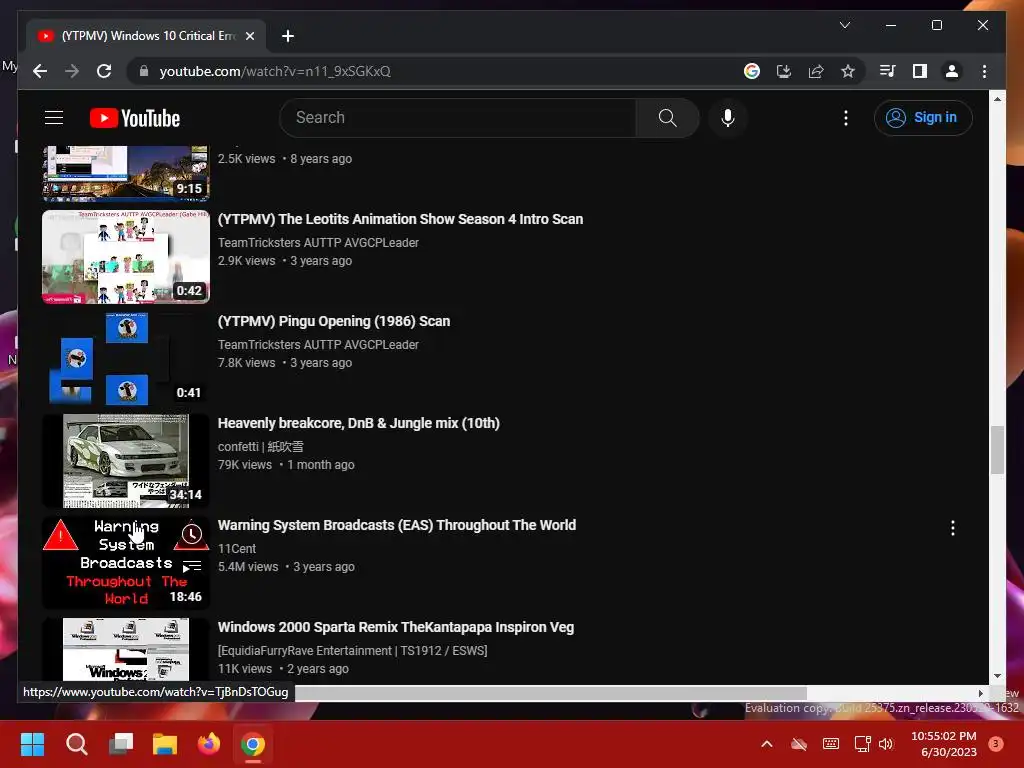Screen dimensions: 1024x768
Task: Open Windows taskbar search
Action: 76,744
